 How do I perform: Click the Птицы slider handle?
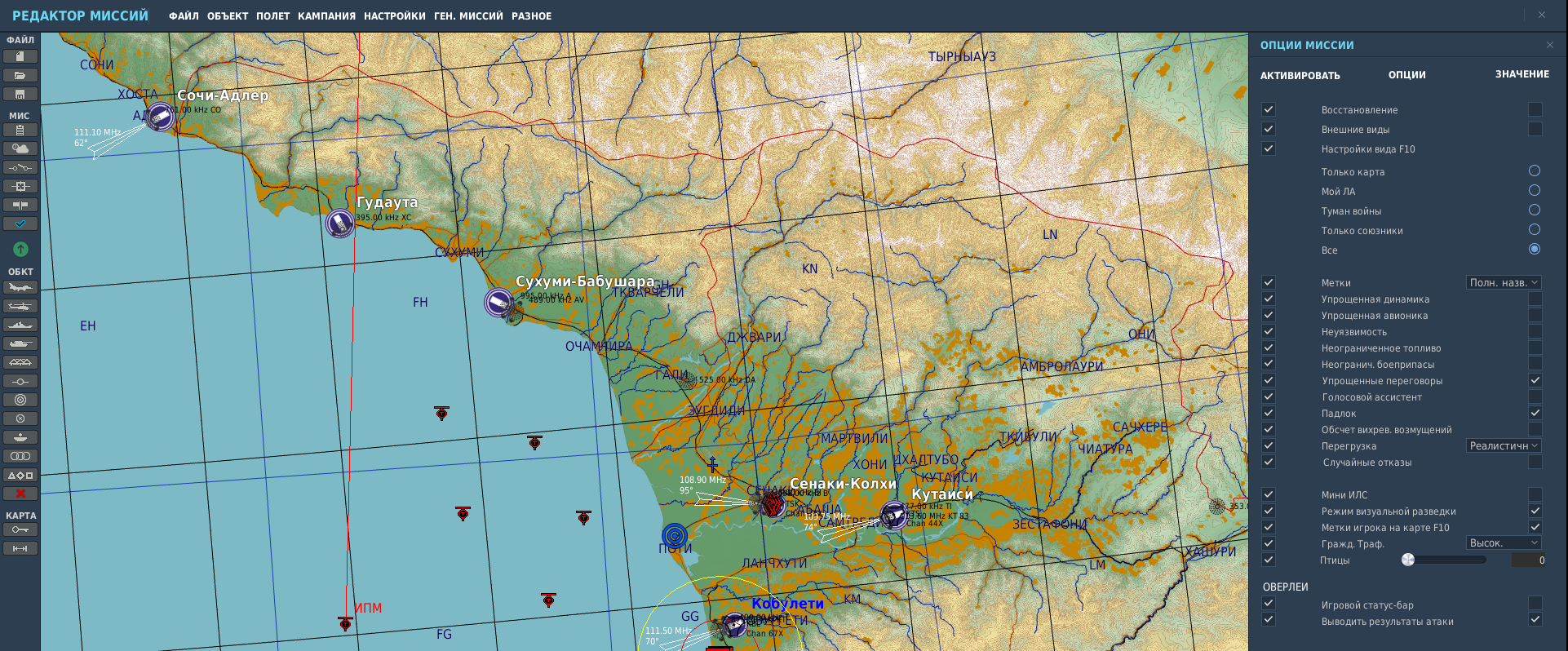1407,560
